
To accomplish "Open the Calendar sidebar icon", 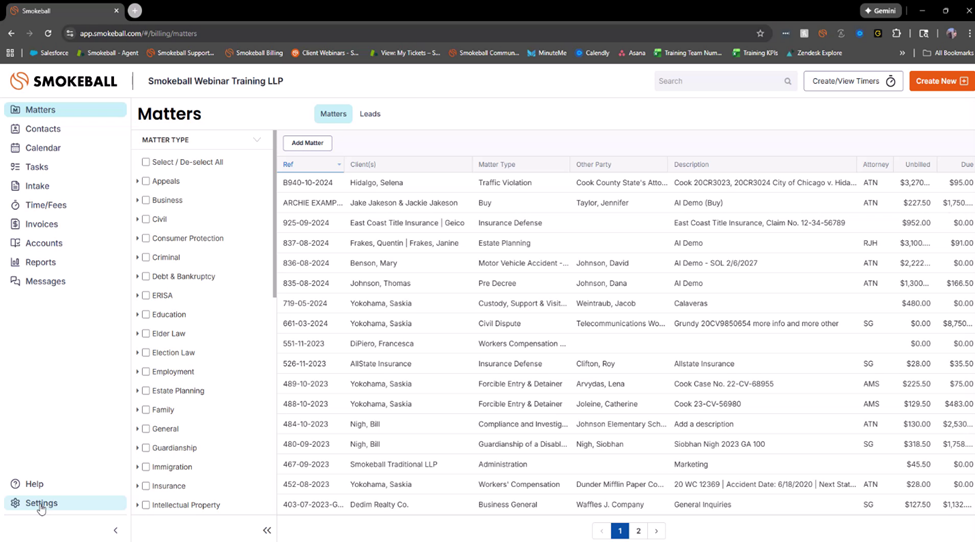I will (15, 148).
